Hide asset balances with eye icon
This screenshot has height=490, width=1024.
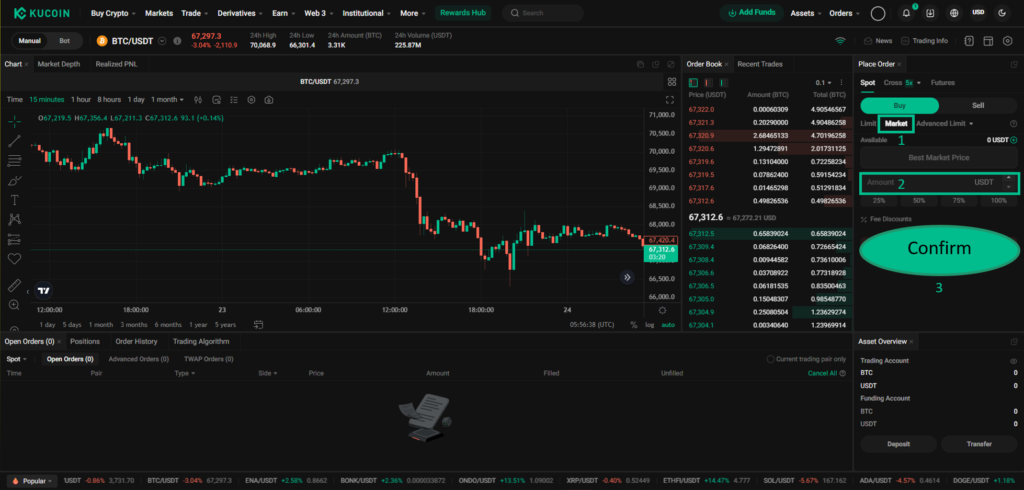[1014, 361]
